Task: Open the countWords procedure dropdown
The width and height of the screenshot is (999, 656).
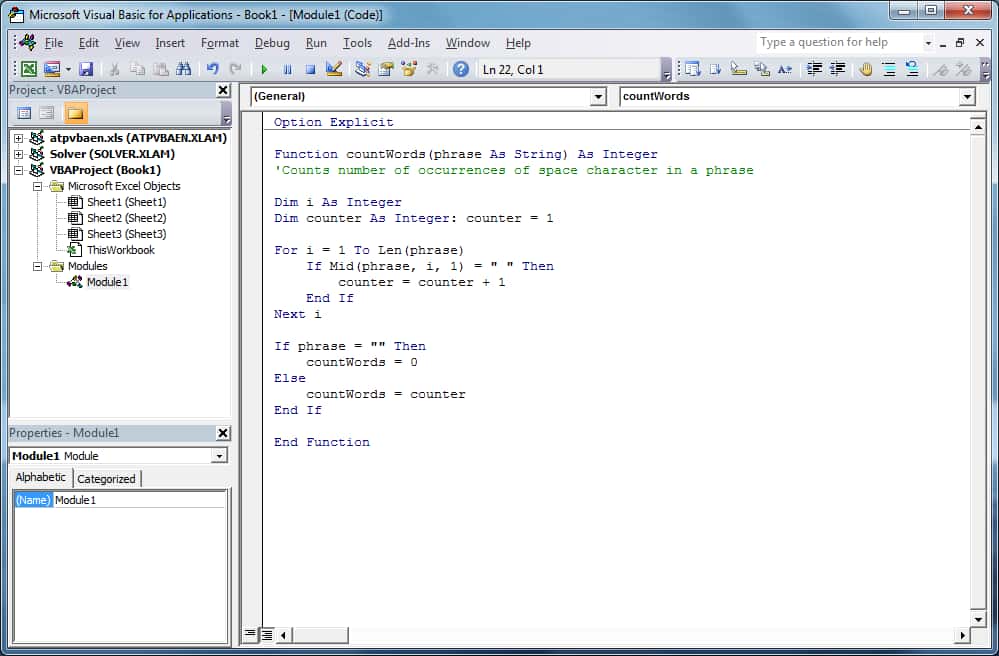Action: (x=966, y=97)
